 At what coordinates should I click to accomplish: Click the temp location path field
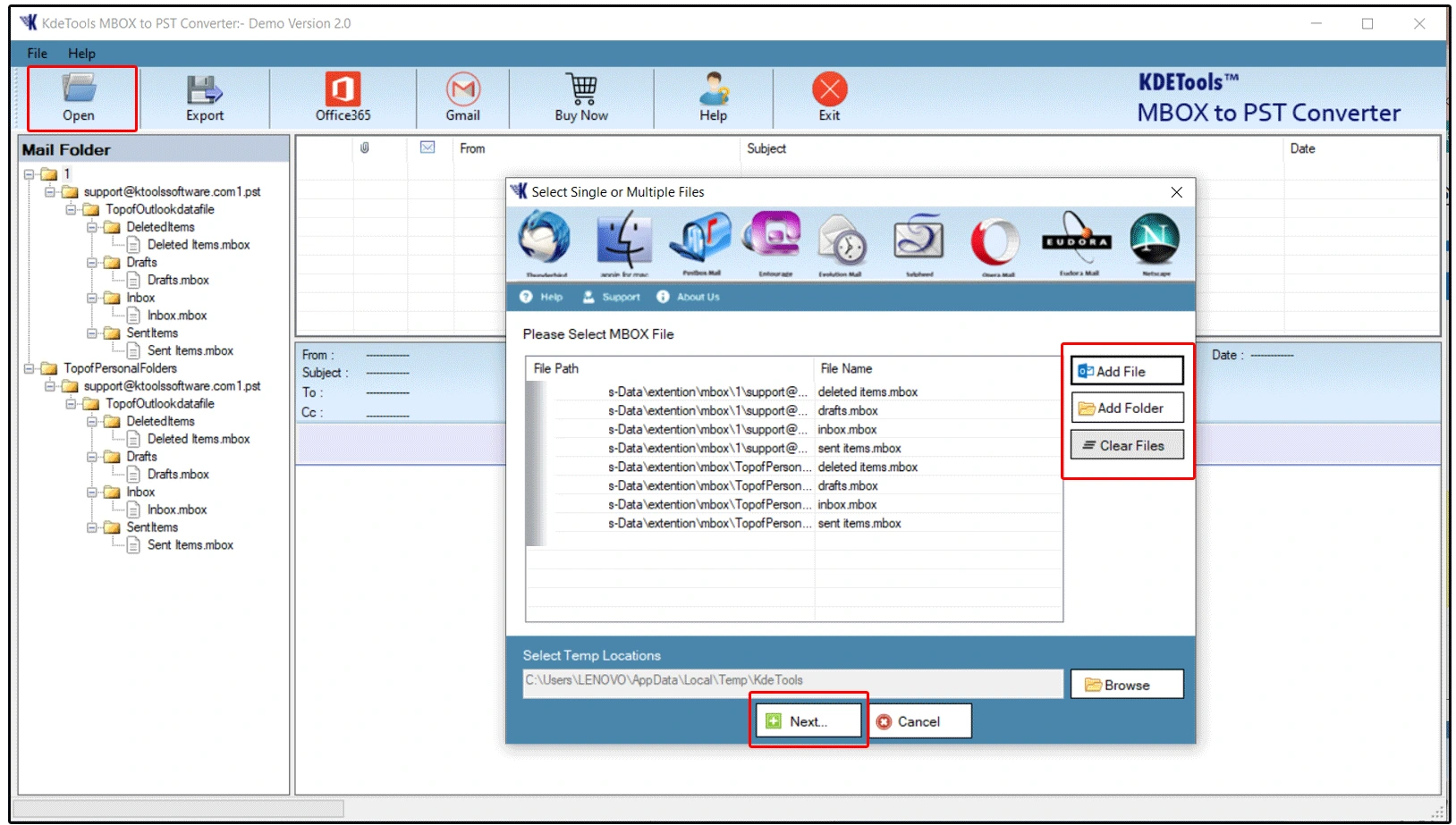pyautogui.click(x=792, y=683)
